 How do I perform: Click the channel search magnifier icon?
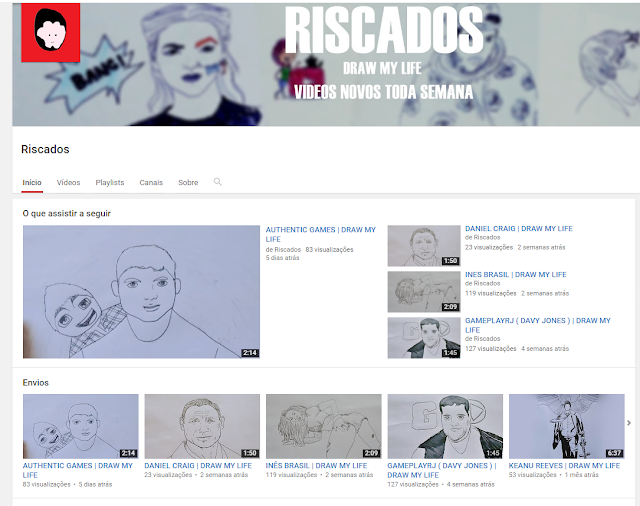[218, 182]
